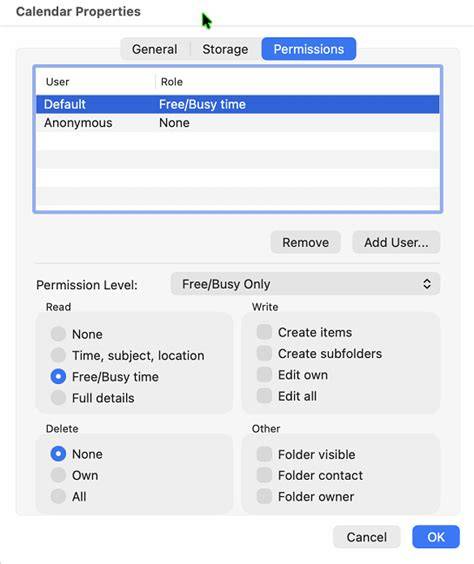Switch to the General tab

(x=155, y=49)
